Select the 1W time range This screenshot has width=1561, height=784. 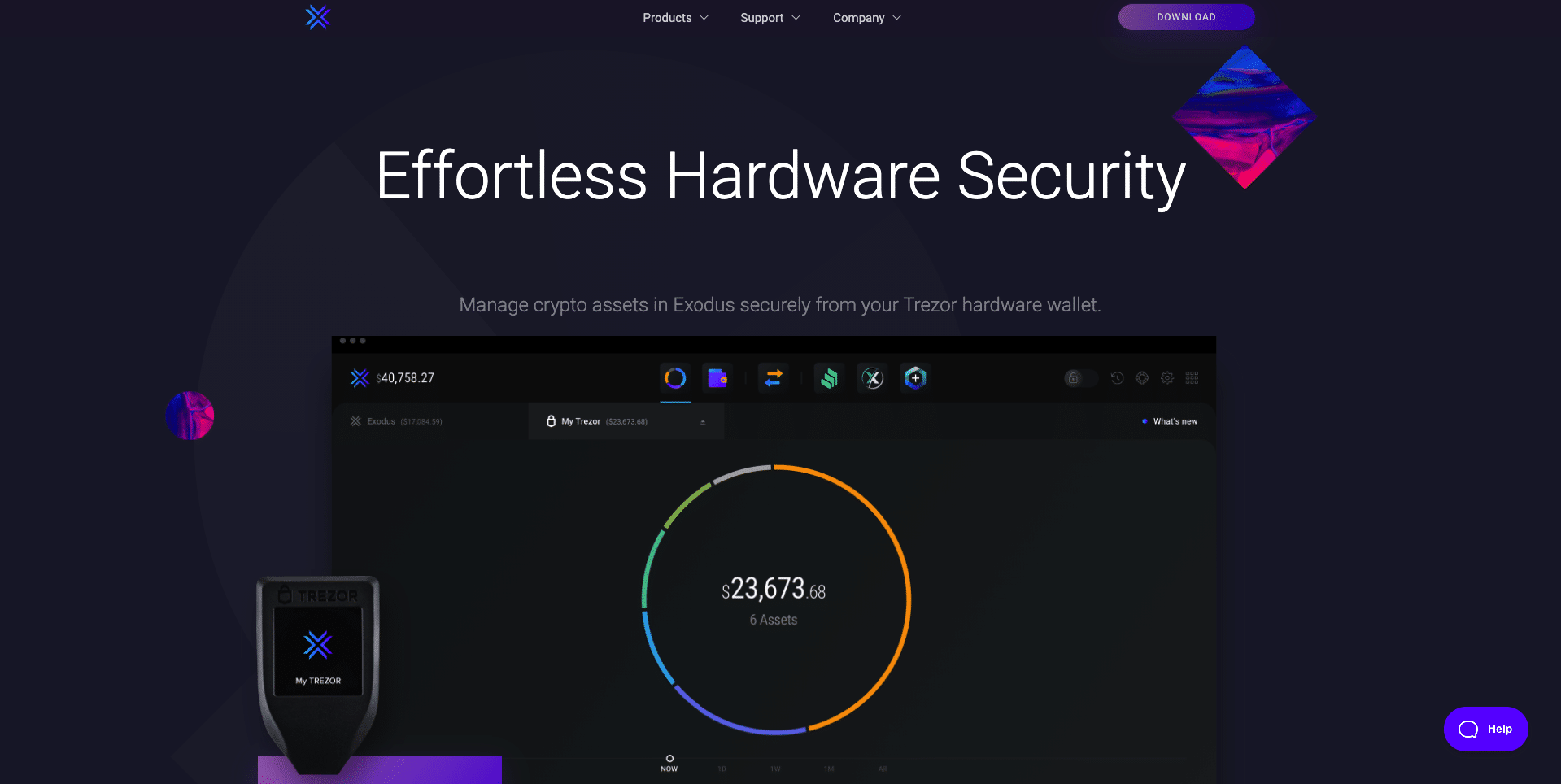[x=775, y=769]
